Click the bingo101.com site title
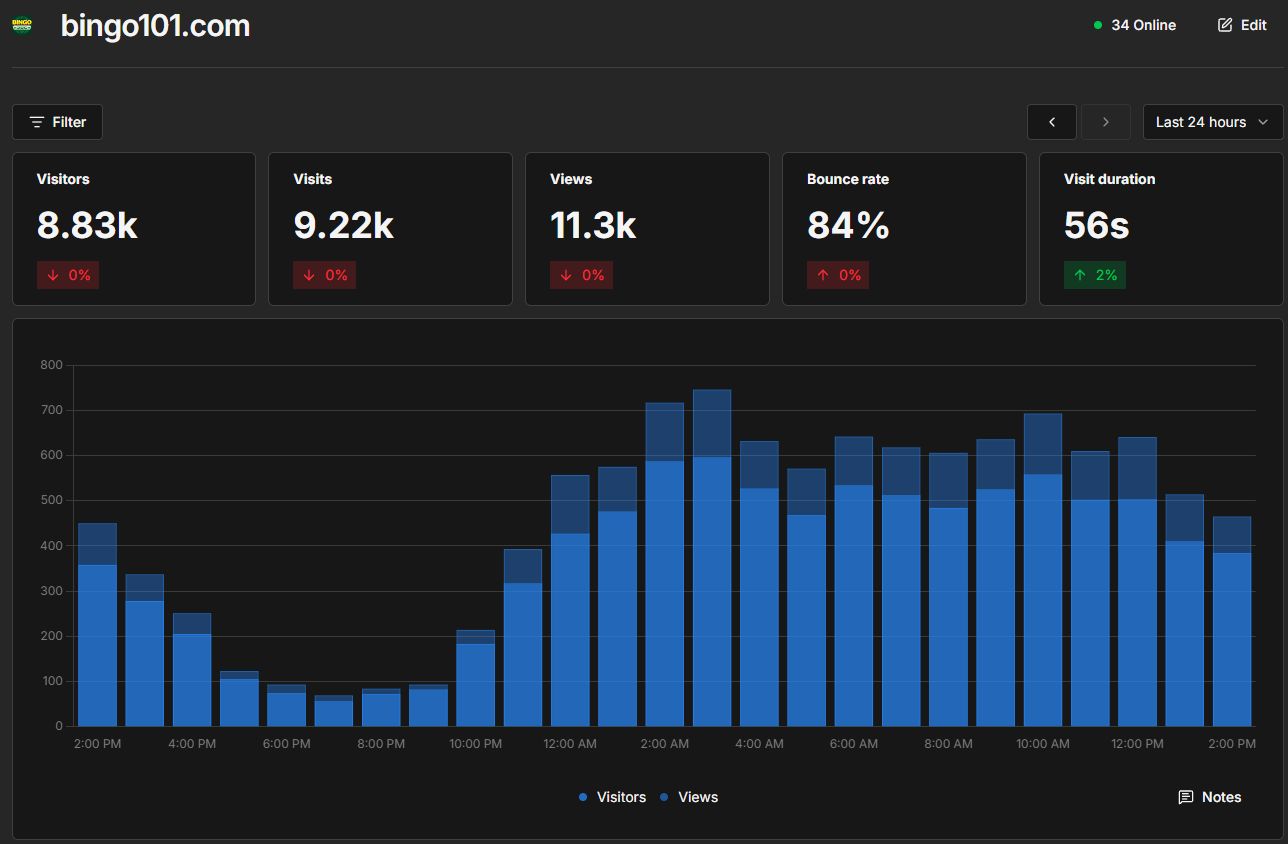The width and height of the screenshot is (1288, 844). (x=155, y=25)
